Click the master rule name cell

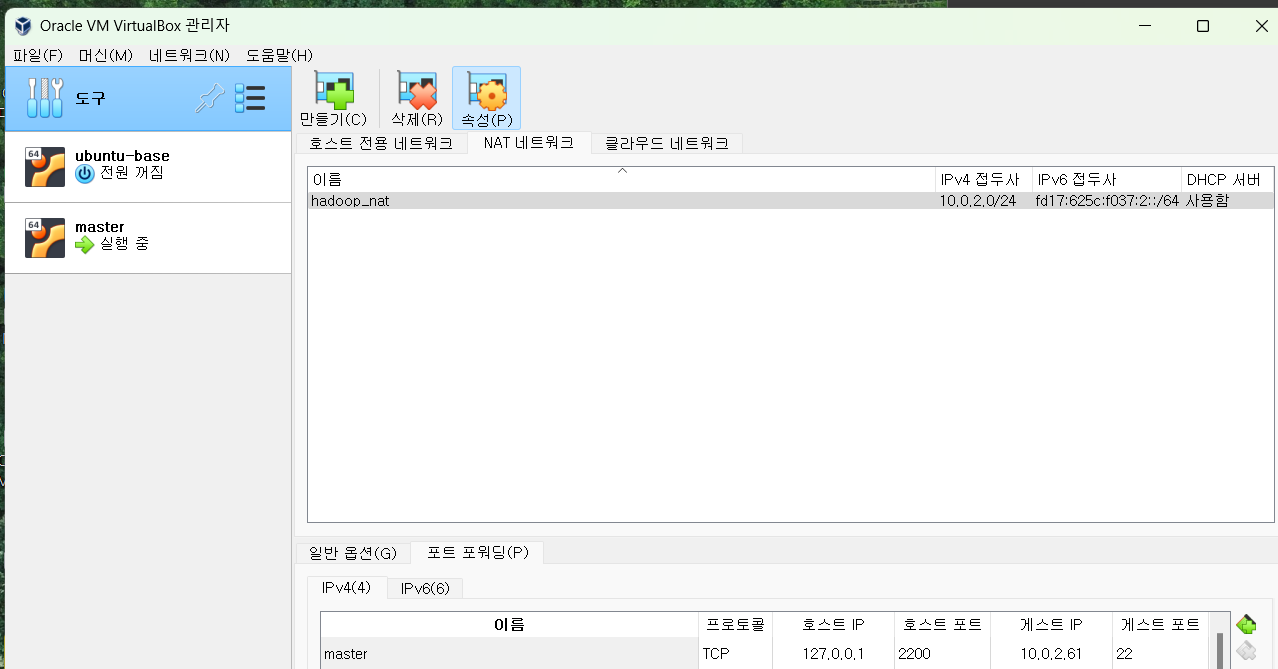pyautogui.click(x=509, y=654)
